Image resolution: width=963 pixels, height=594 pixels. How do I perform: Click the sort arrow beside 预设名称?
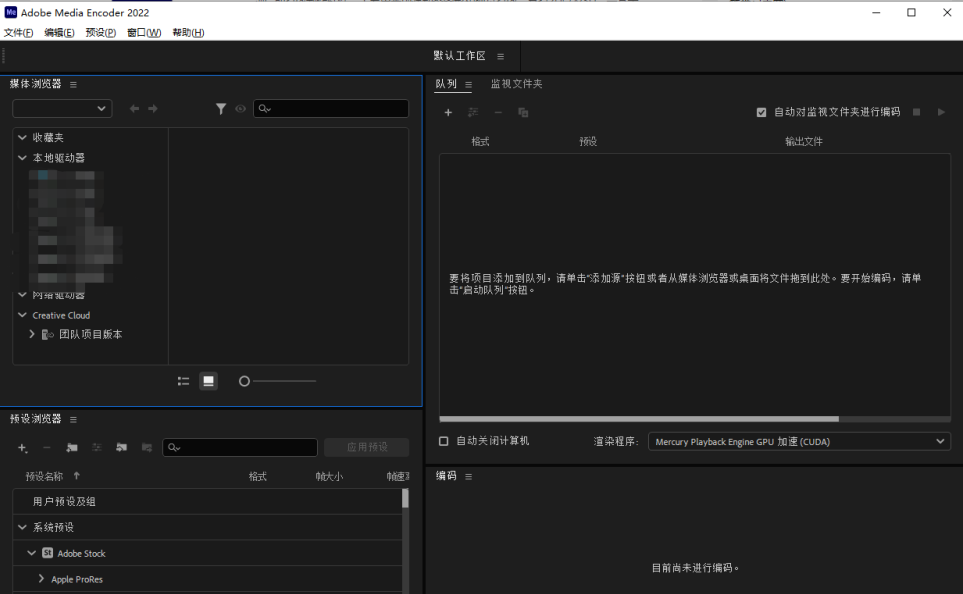click(77, 475)
